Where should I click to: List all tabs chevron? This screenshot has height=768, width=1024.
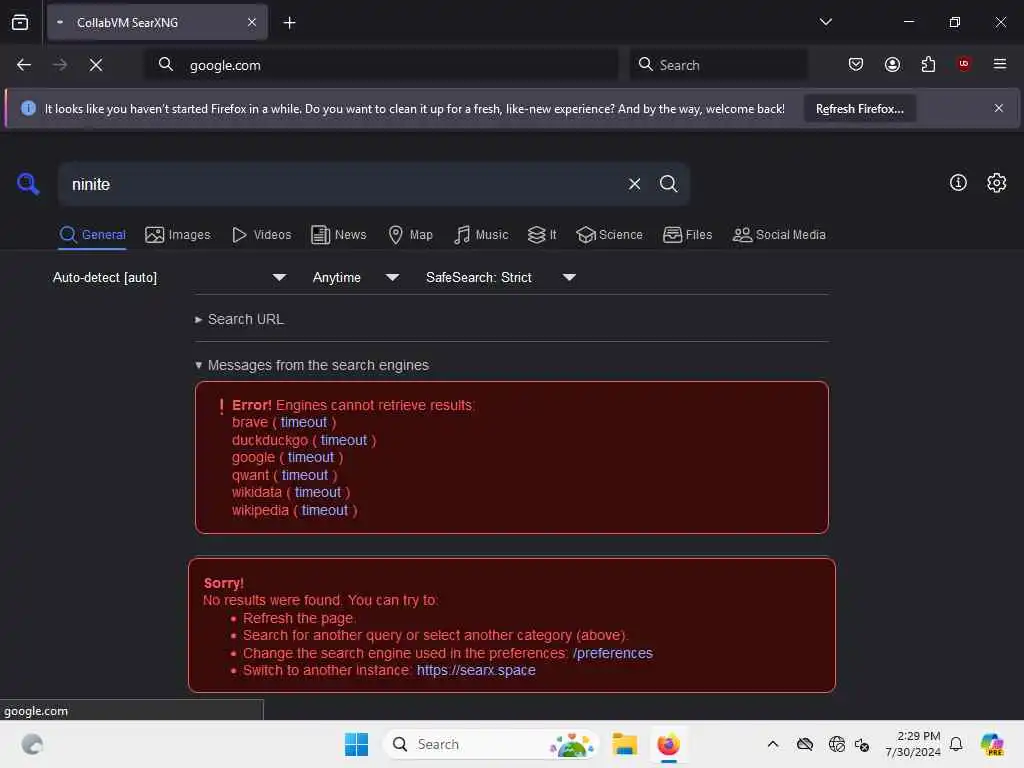[825, 22]
